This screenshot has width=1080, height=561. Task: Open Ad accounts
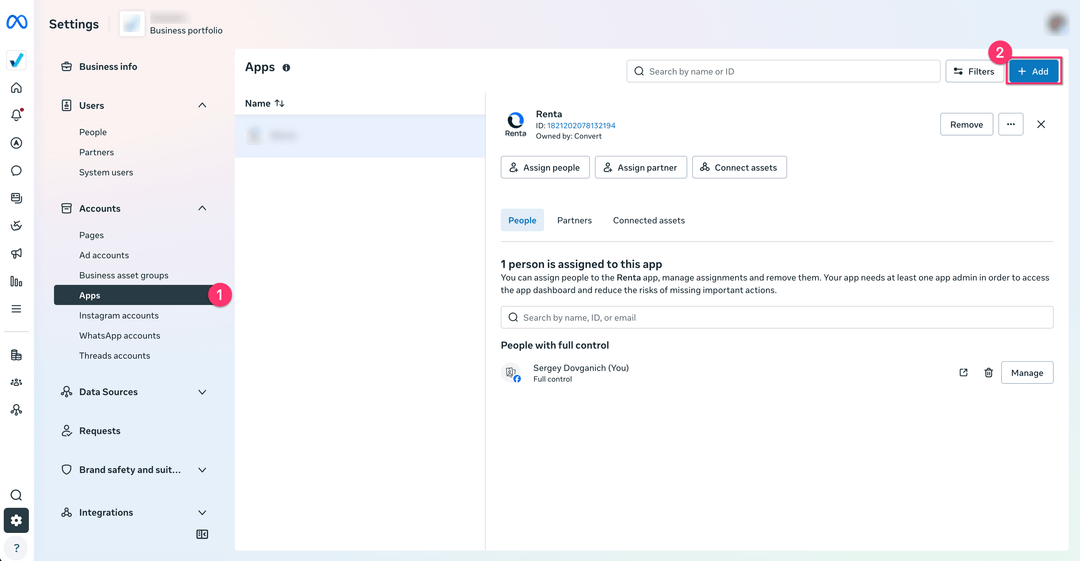[x=104, y=255]
